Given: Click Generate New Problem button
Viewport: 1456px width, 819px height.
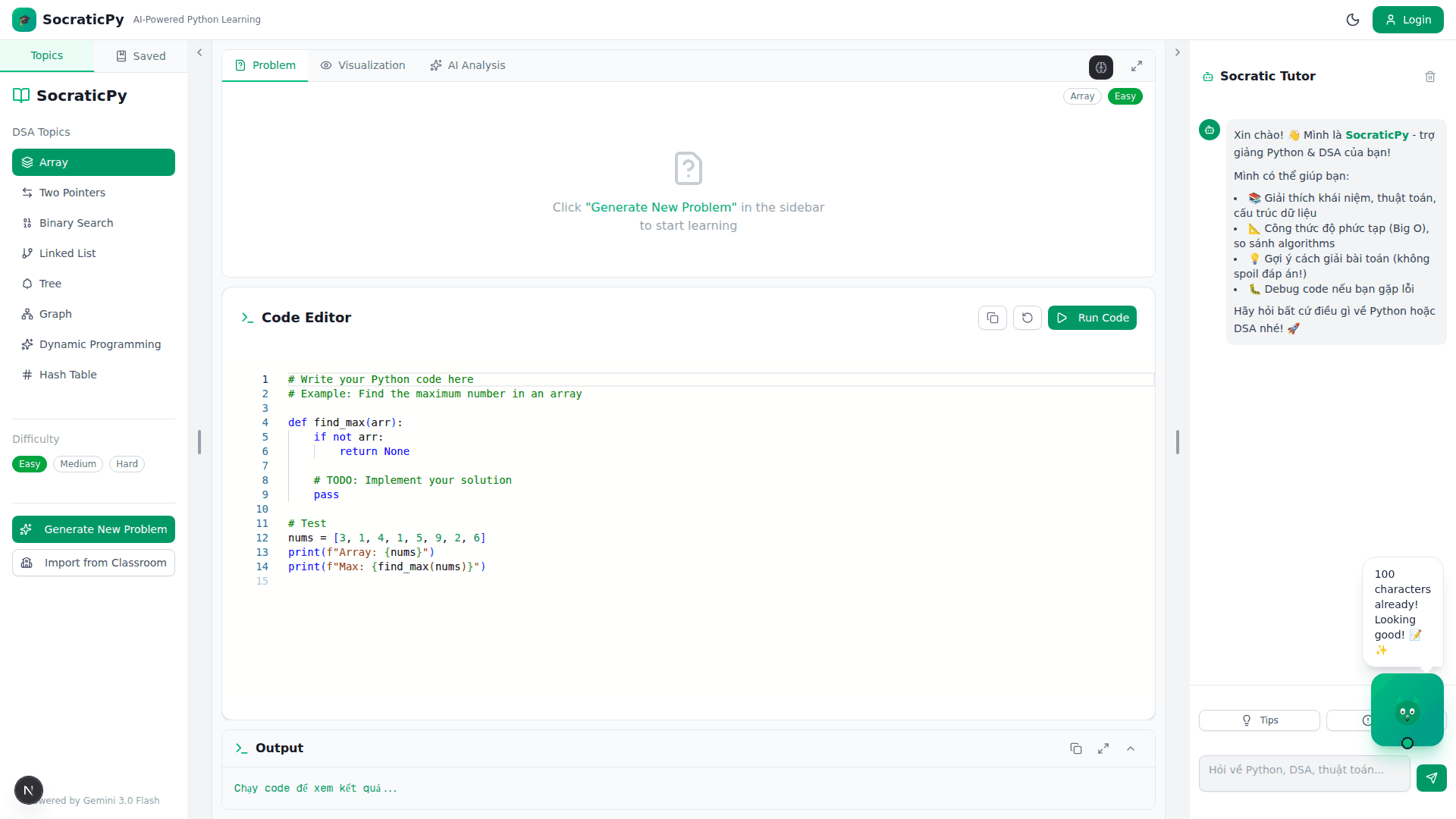Looking at the screenshot, I should pyautogui.click(x=93, y=529).
